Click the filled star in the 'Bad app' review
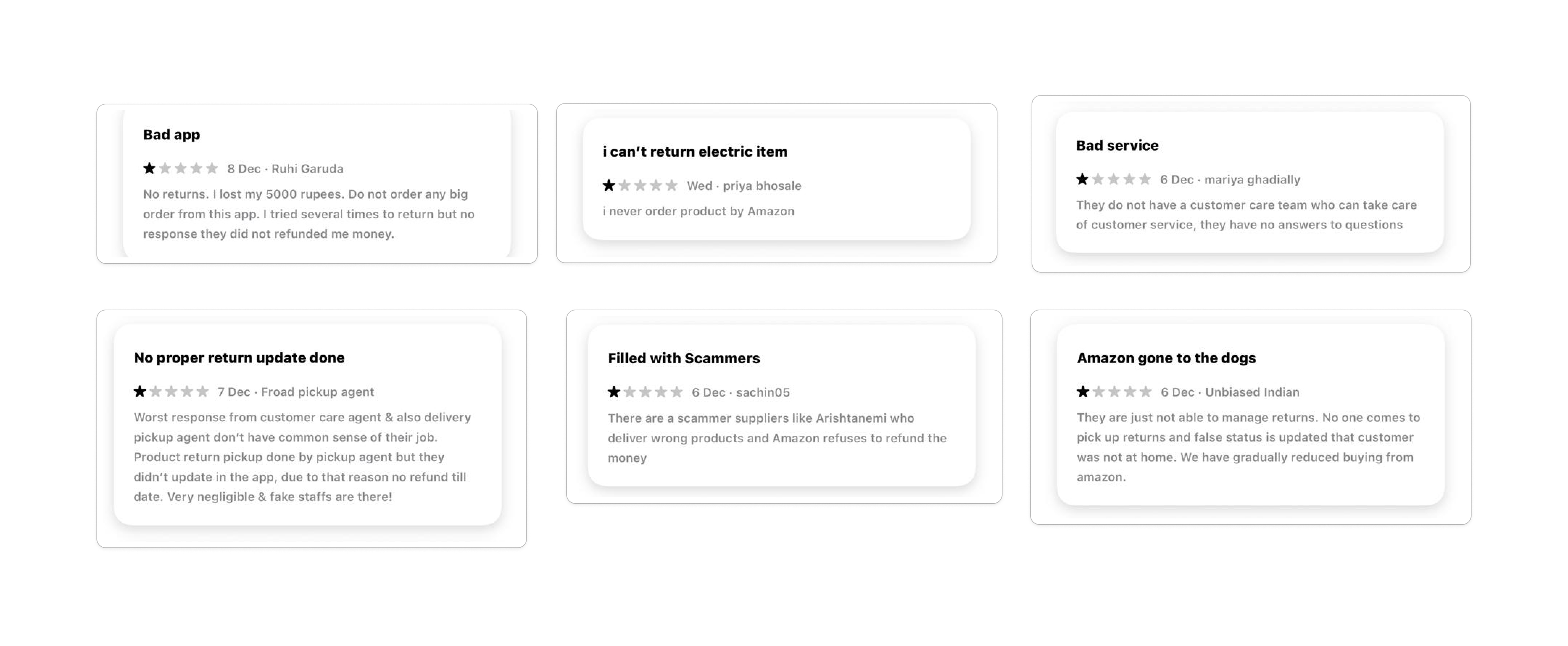Screen dimensions: 1568x646 point(149,169)
